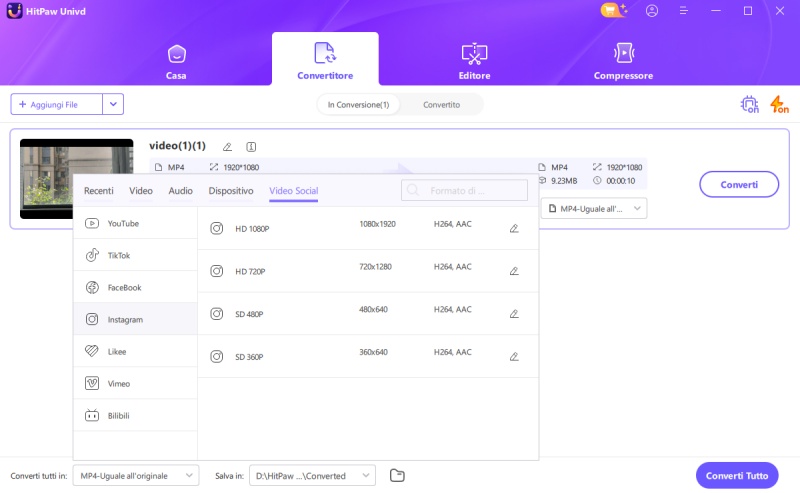The image size is (800, 493).
Task: Click the video(1)(1) file name
Action: pos(177,146)
